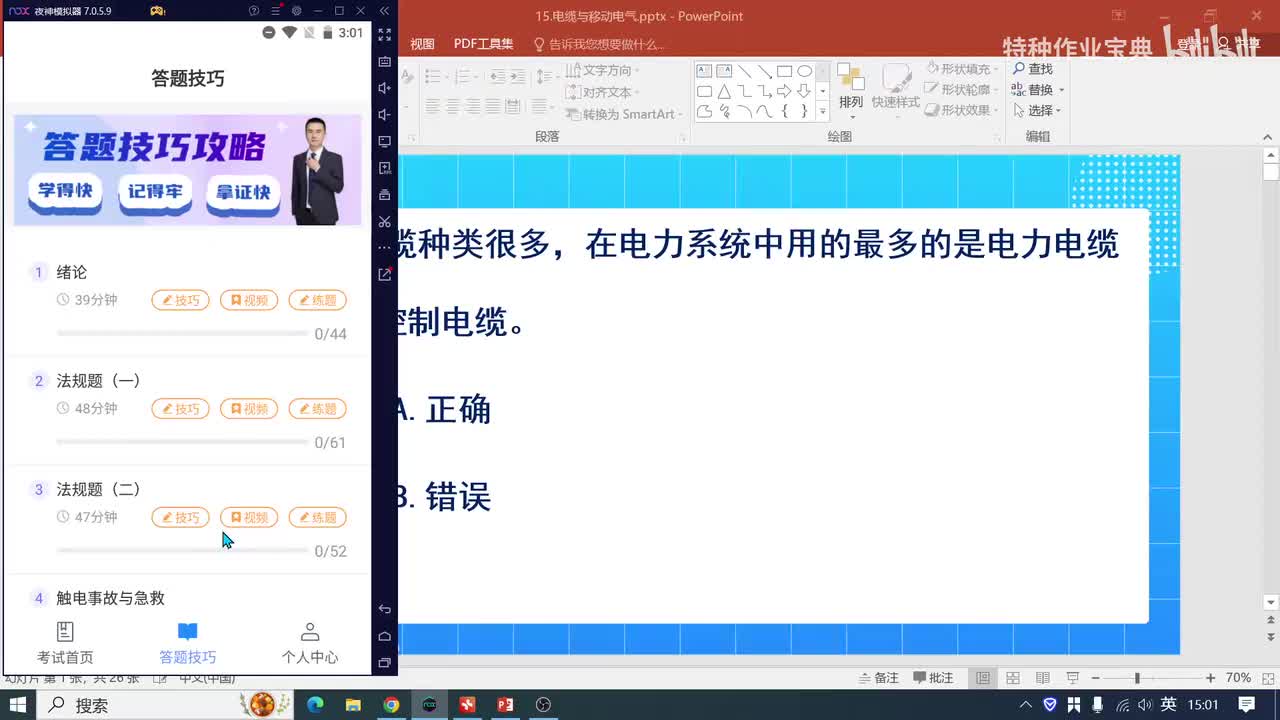Click Nox keyboard mapping icon
Image resolution: width=1280 pixels, height=720 pixels.
click(x=385, y=61)
